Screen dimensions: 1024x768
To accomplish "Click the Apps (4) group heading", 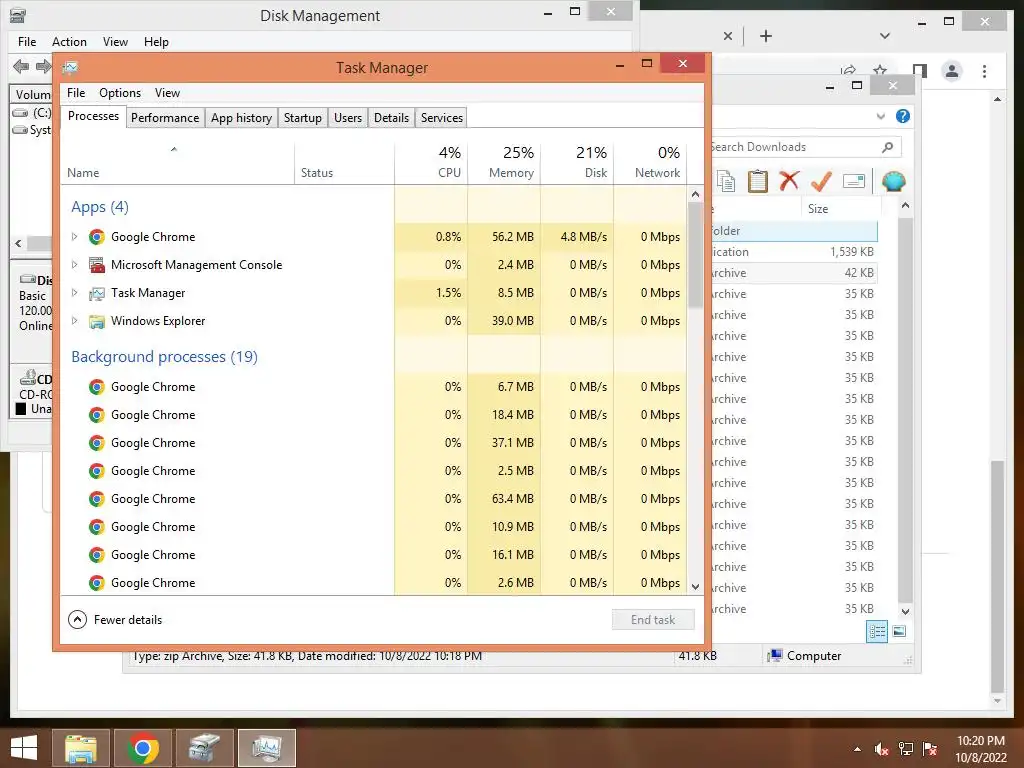I will pos(100,207).
